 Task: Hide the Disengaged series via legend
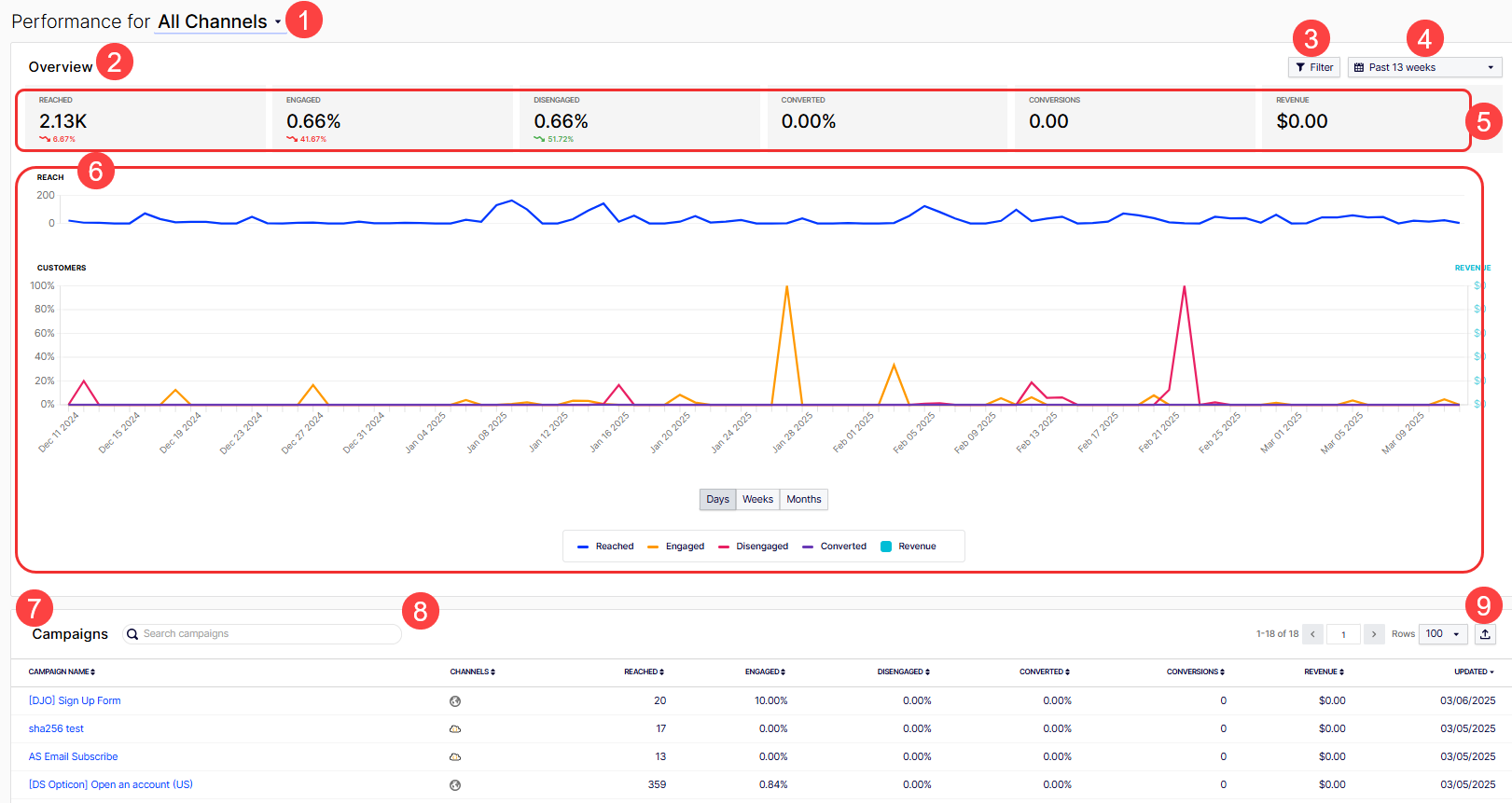pyautogui.click(x=753, y=547)
